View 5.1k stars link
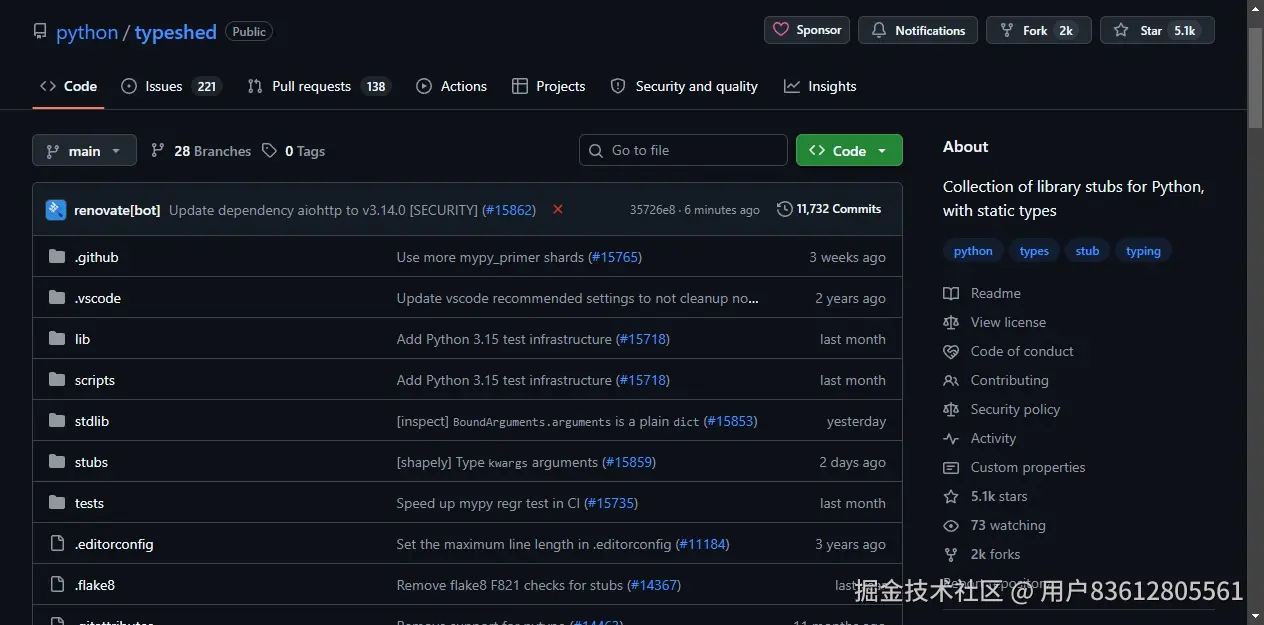 [x=999, y=496]
